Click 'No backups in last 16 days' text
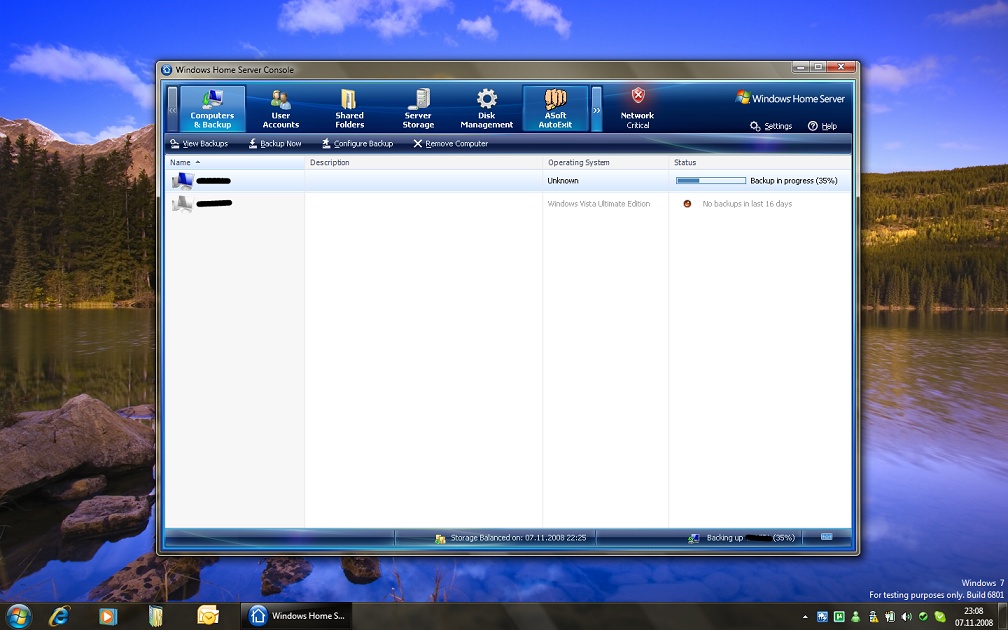This screenshot has height=630, width=1008. 747,204
